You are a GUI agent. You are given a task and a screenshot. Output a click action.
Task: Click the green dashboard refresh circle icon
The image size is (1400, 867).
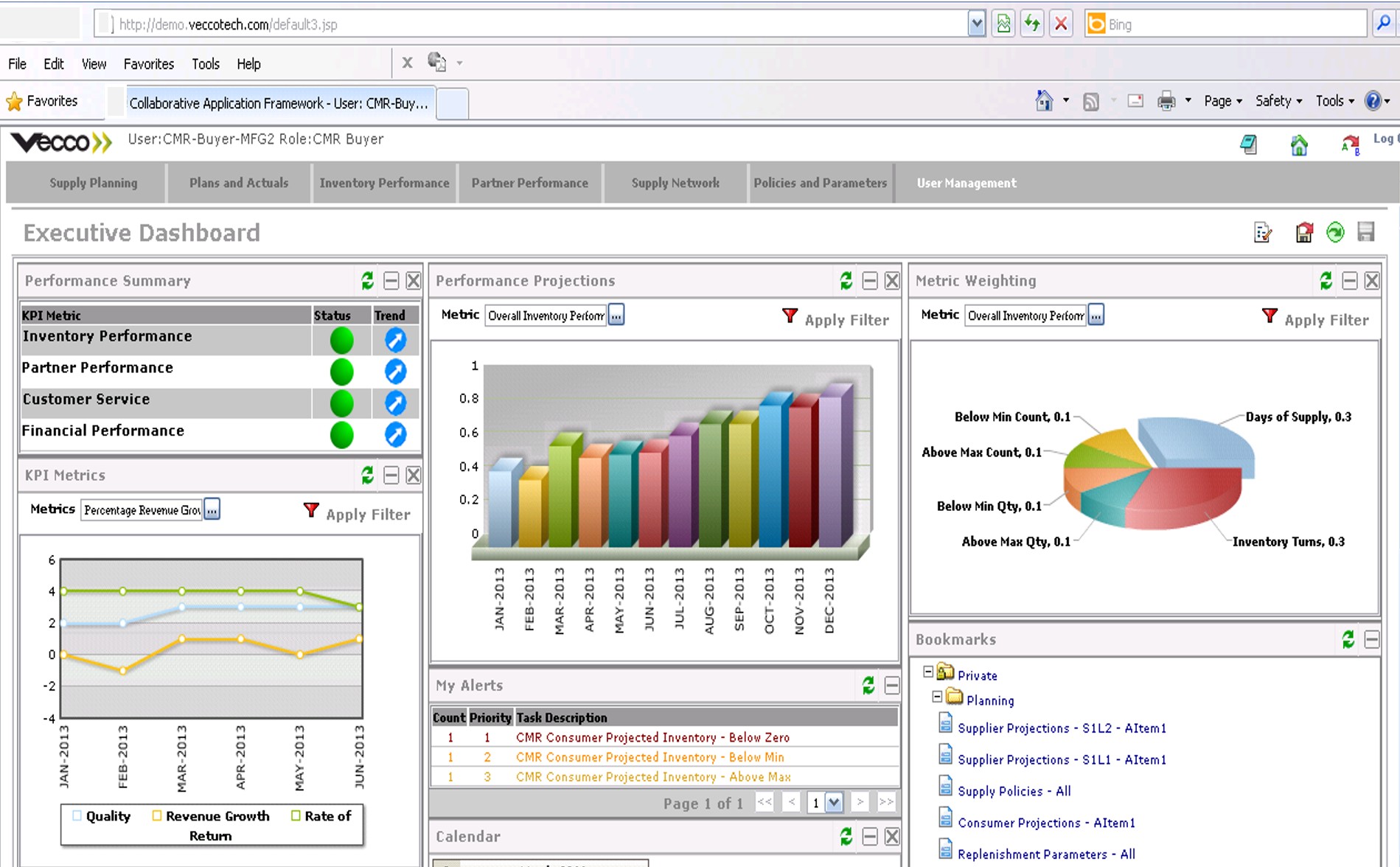(1335, 233)
